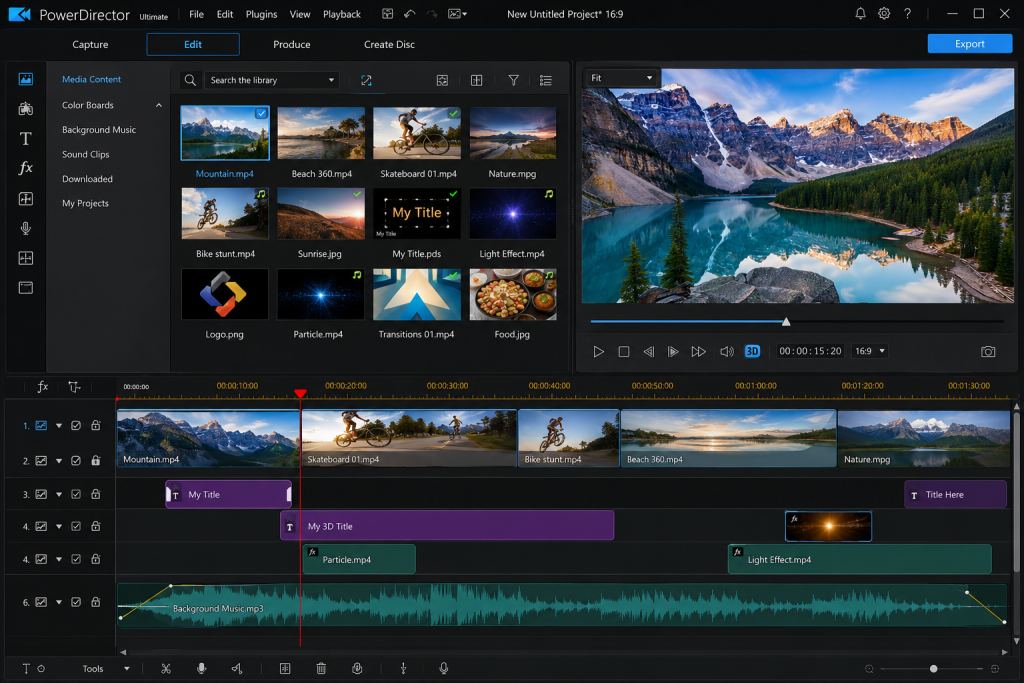Select the split scissors tool below the timeline

tap(166, 668)
